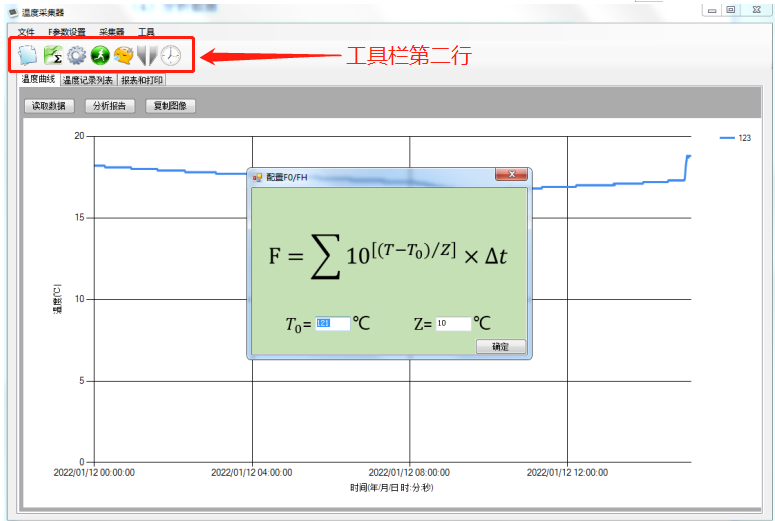Viewport: 775px width, 521px height.
Task: Click the green running man icon
Action: [x=100, y=56]
